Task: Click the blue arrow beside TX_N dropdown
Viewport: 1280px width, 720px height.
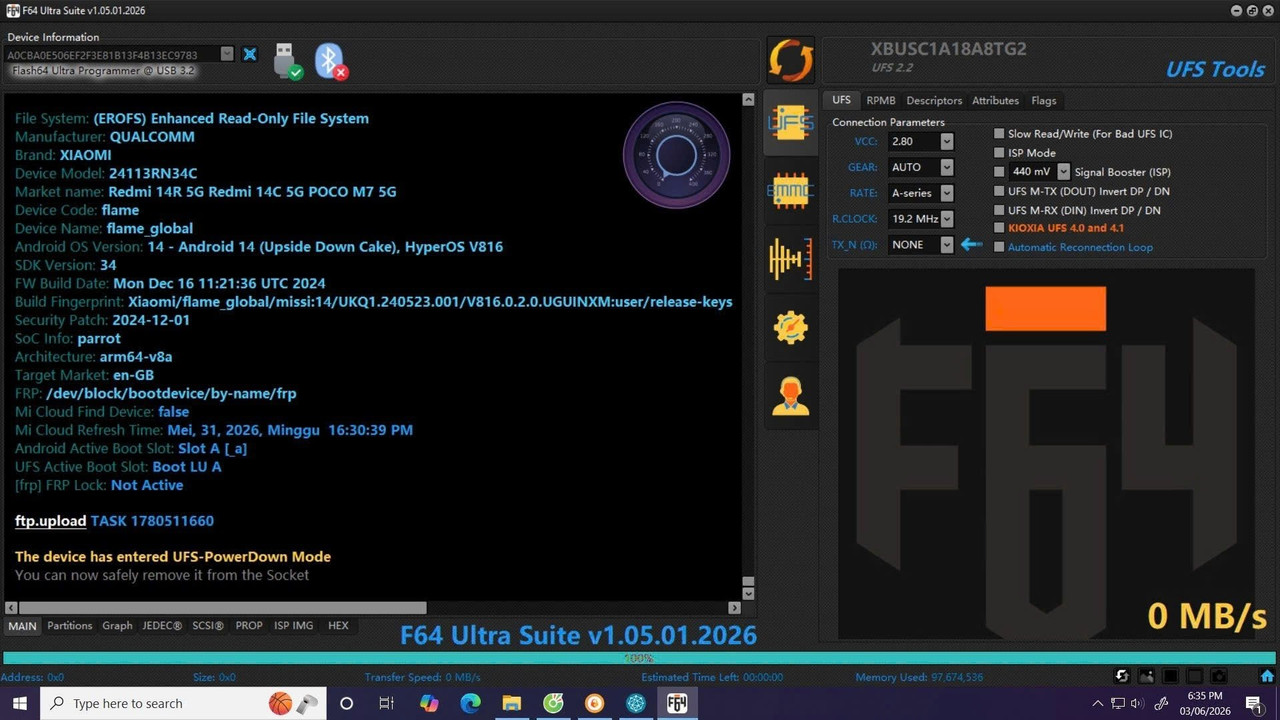Action: coord(971,244)
